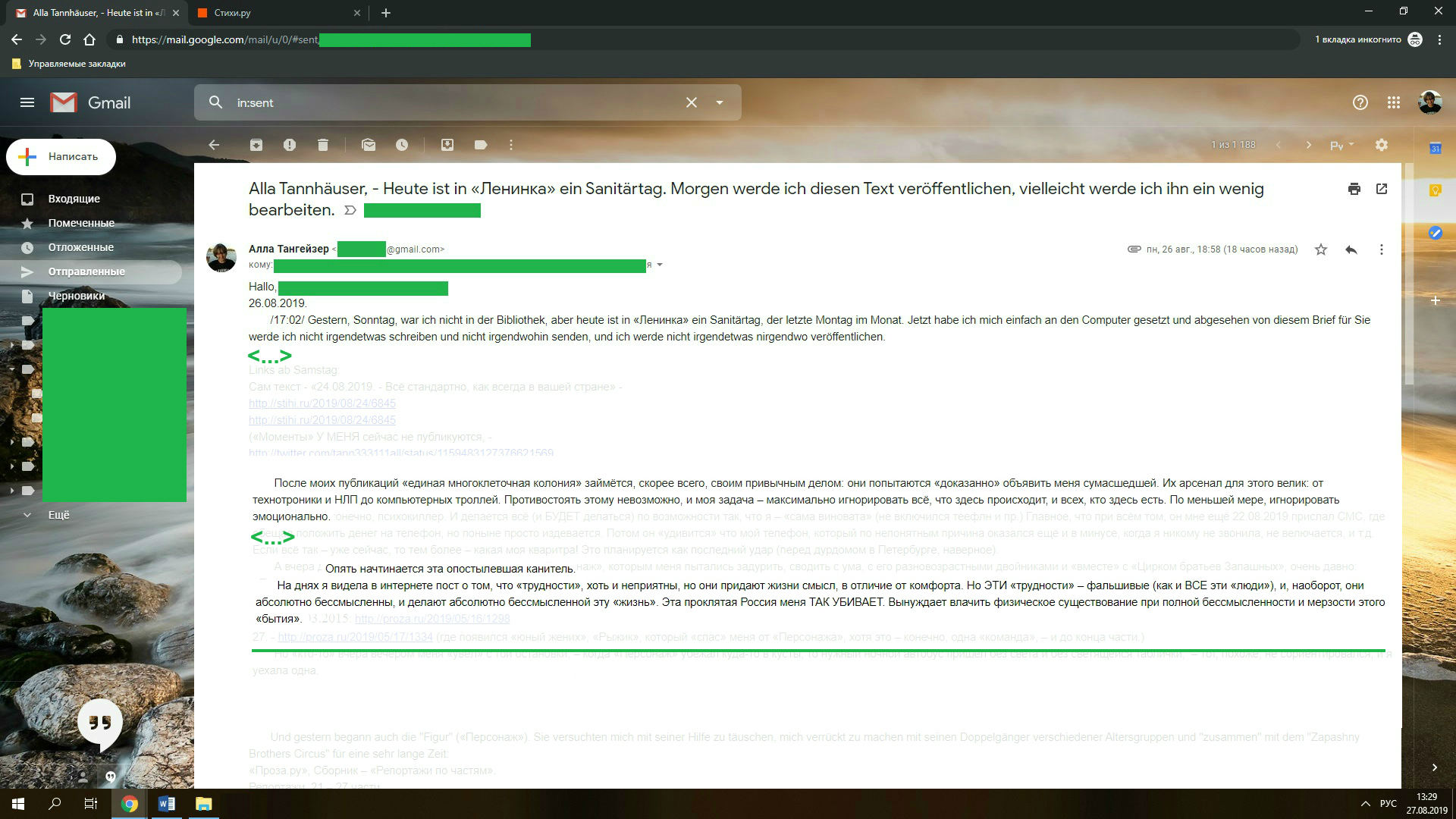Open the Отложенные folder
The image size is (1456, 819).
[81, 247]
